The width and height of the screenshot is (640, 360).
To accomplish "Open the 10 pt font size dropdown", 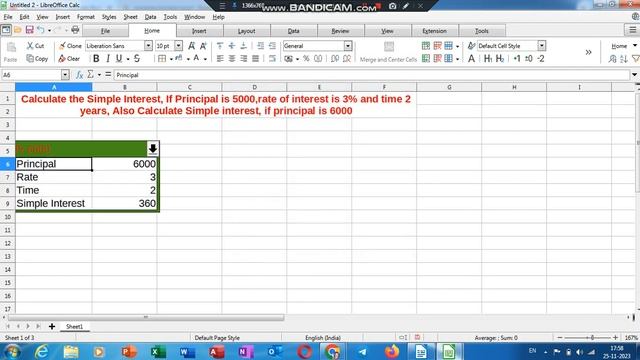I will (179, 46).
